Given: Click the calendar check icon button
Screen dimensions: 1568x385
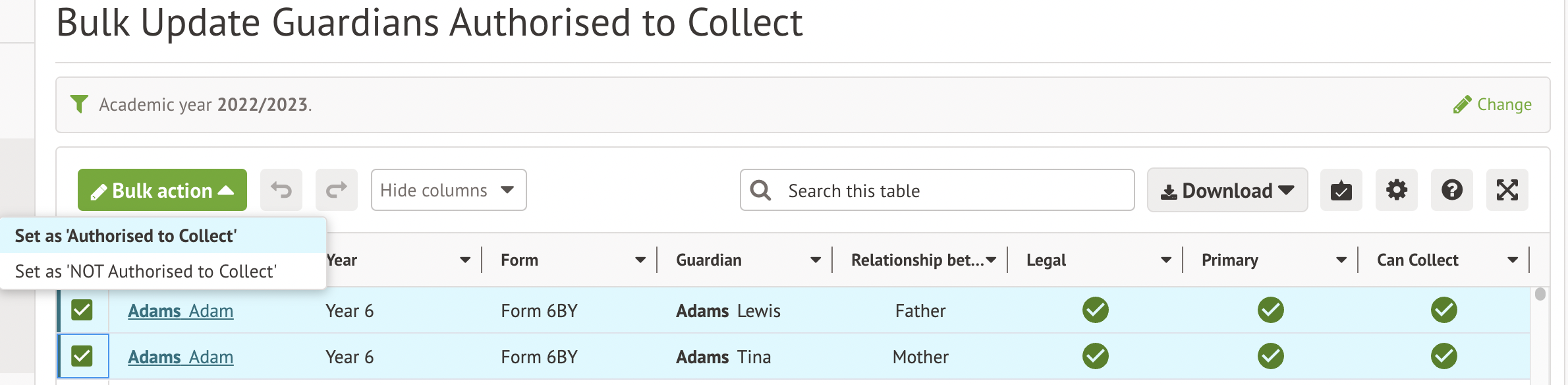Looking at the screenshot, I should coord(1341,191).
